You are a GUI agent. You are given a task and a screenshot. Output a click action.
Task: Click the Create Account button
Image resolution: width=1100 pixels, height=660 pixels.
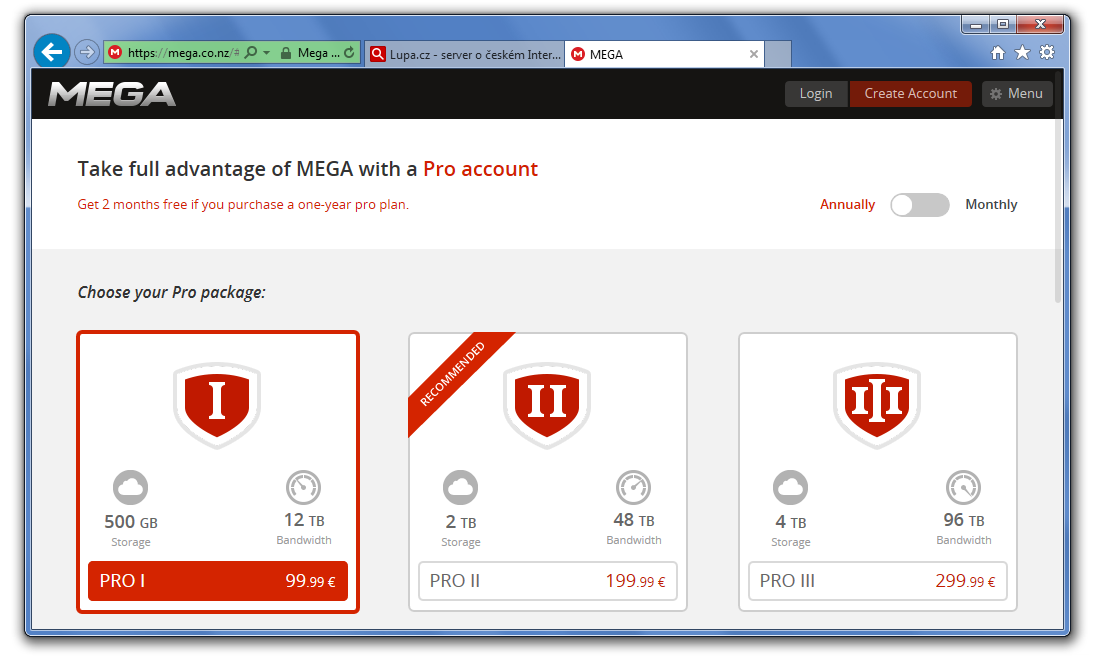(910, 94)
